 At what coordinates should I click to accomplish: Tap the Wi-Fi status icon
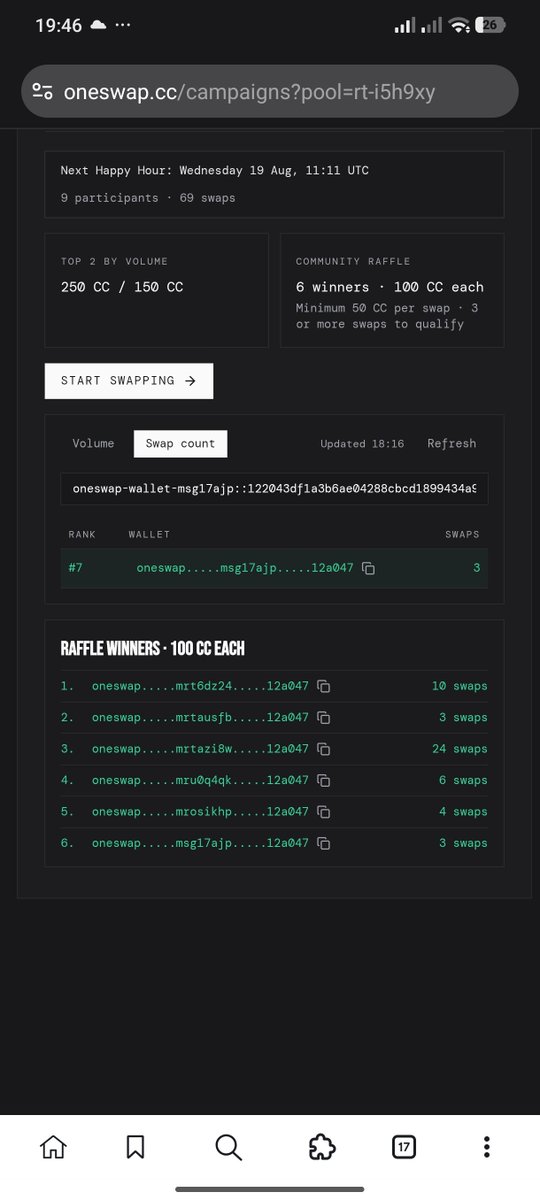[459, 26]
